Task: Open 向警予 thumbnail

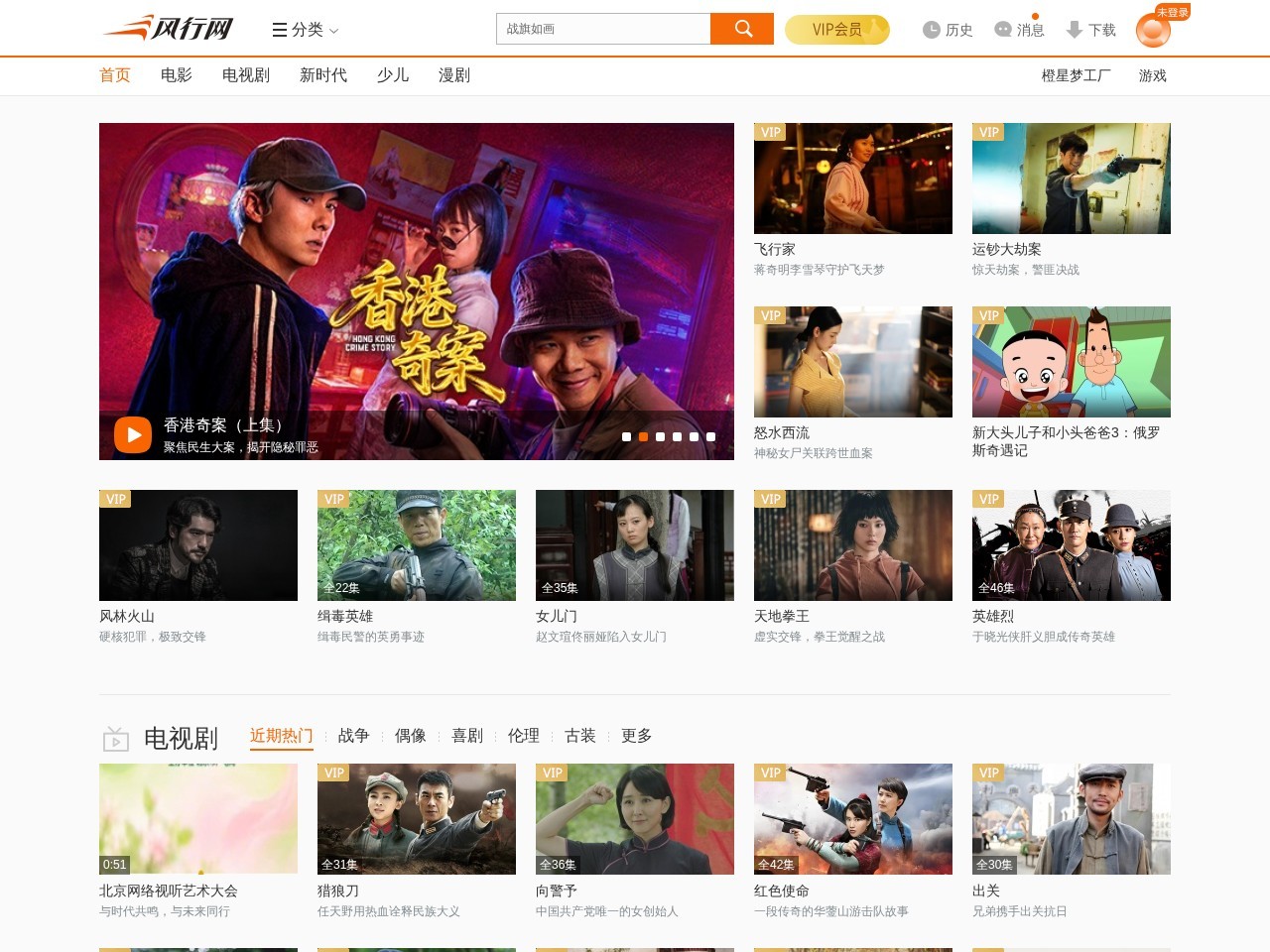Action: 635,819
